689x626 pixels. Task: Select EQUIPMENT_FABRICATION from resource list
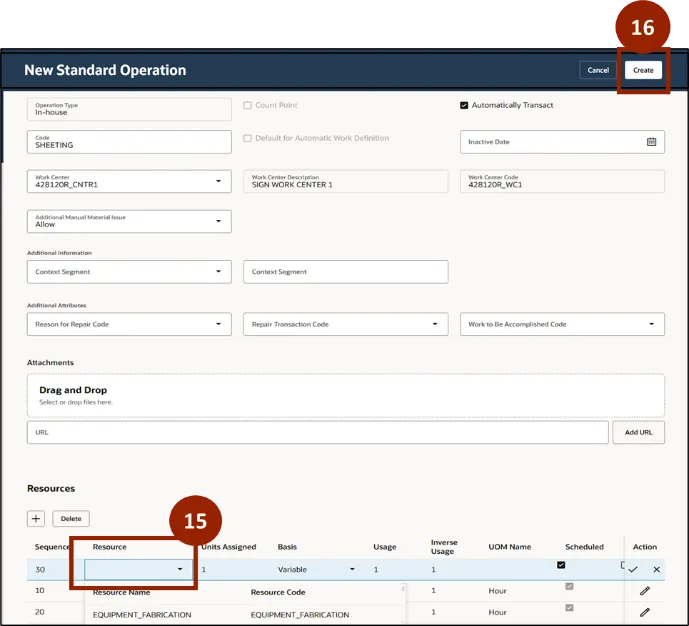134,614
